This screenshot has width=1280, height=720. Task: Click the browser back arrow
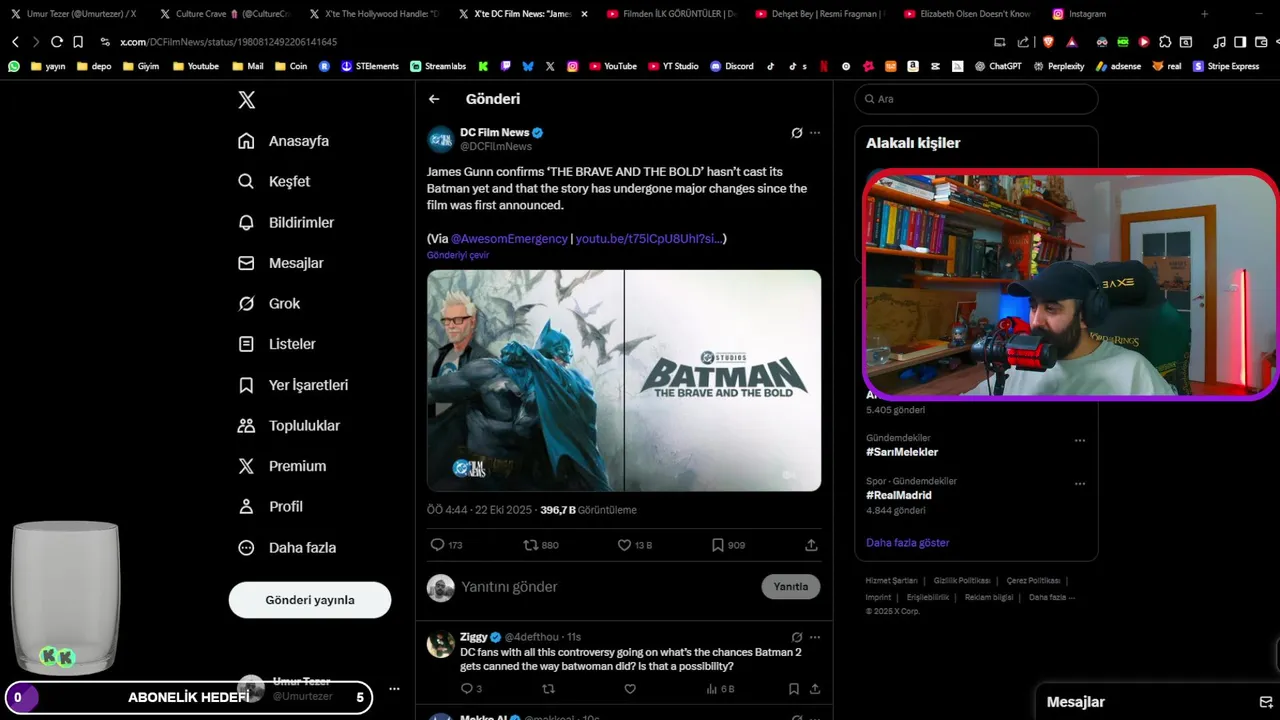pos(15,42)
